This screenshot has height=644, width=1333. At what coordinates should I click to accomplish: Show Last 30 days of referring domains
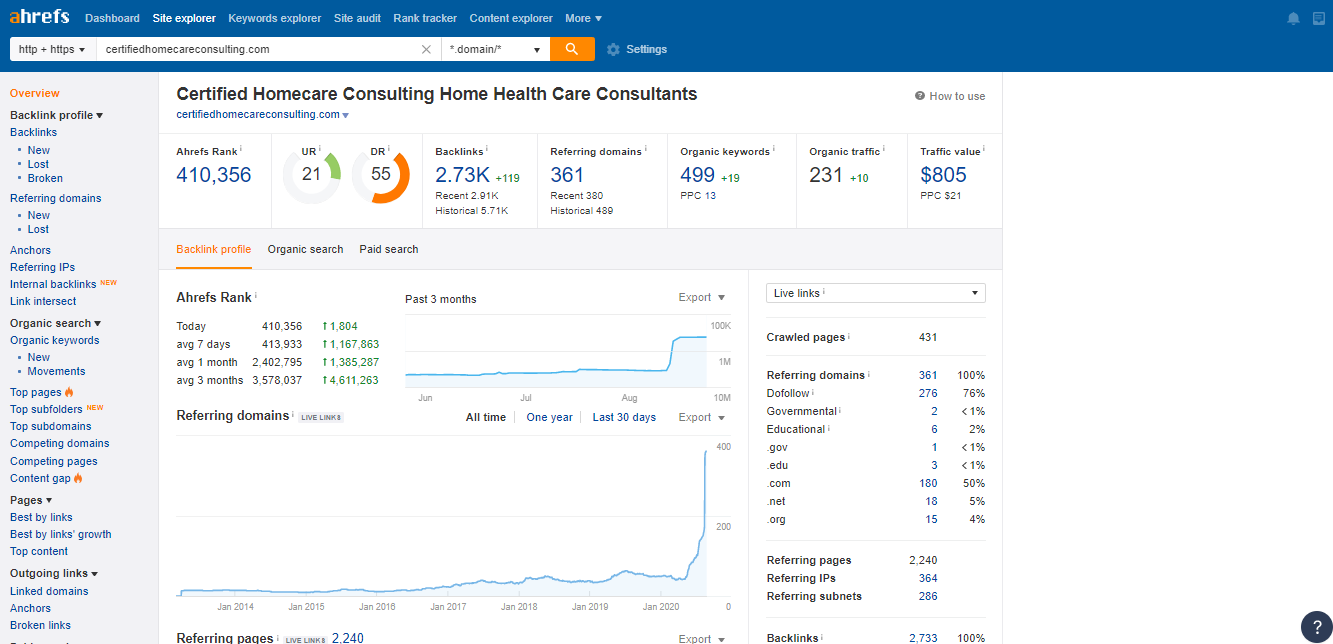tap(624, 417)
